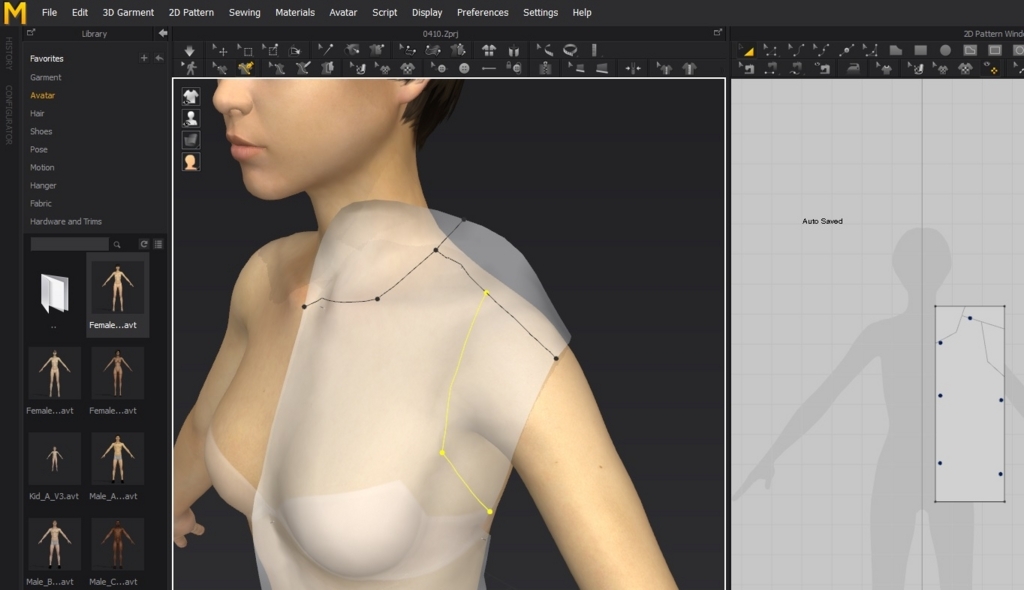This screenshot has width=1024, height=590.
Task: Select Edit Sewing in the 2D toolbar
Action: (746, 68)
